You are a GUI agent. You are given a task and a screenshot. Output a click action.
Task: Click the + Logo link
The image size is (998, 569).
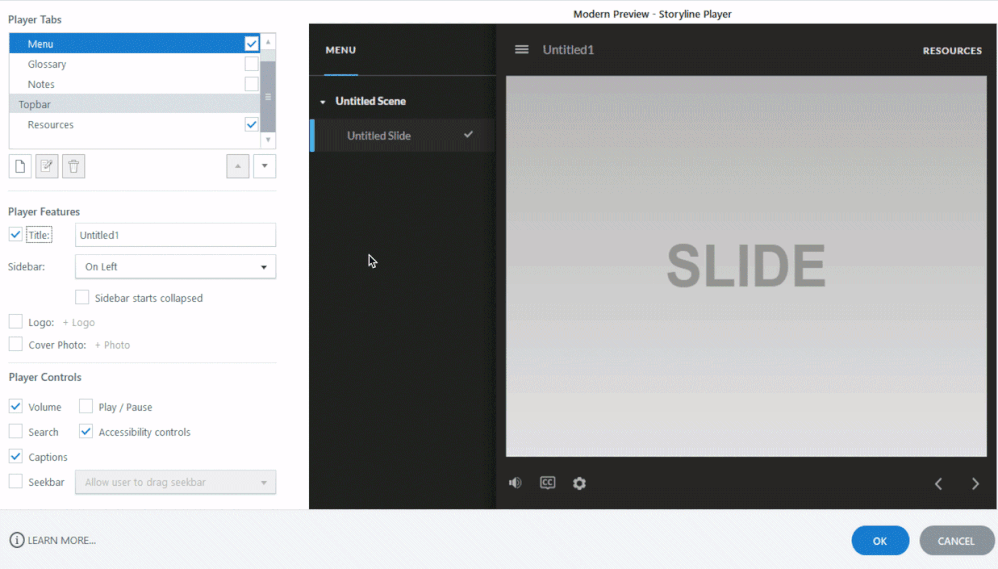79,322
